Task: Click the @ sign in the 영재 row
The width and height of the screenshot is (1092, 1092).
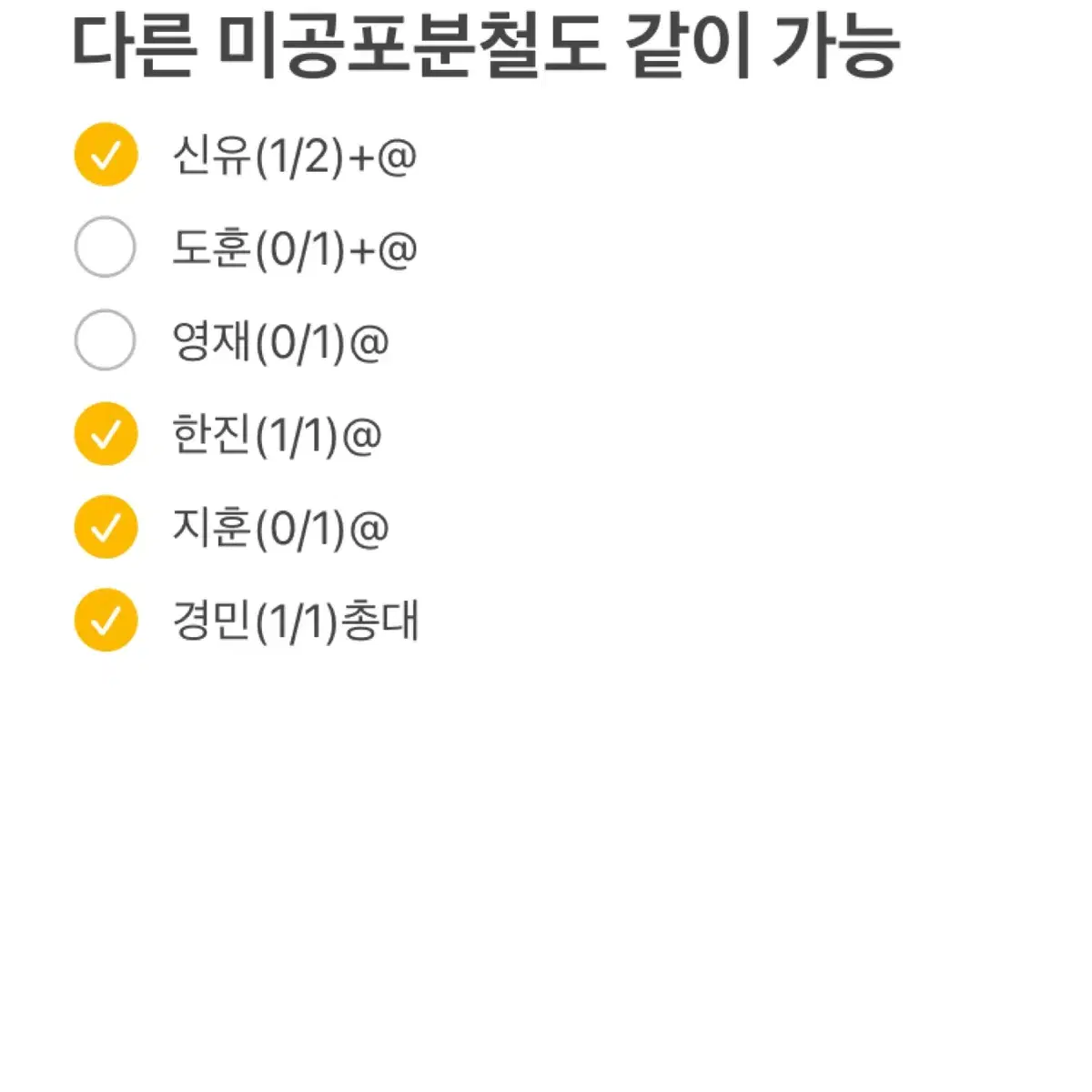Action: [369, 344]
